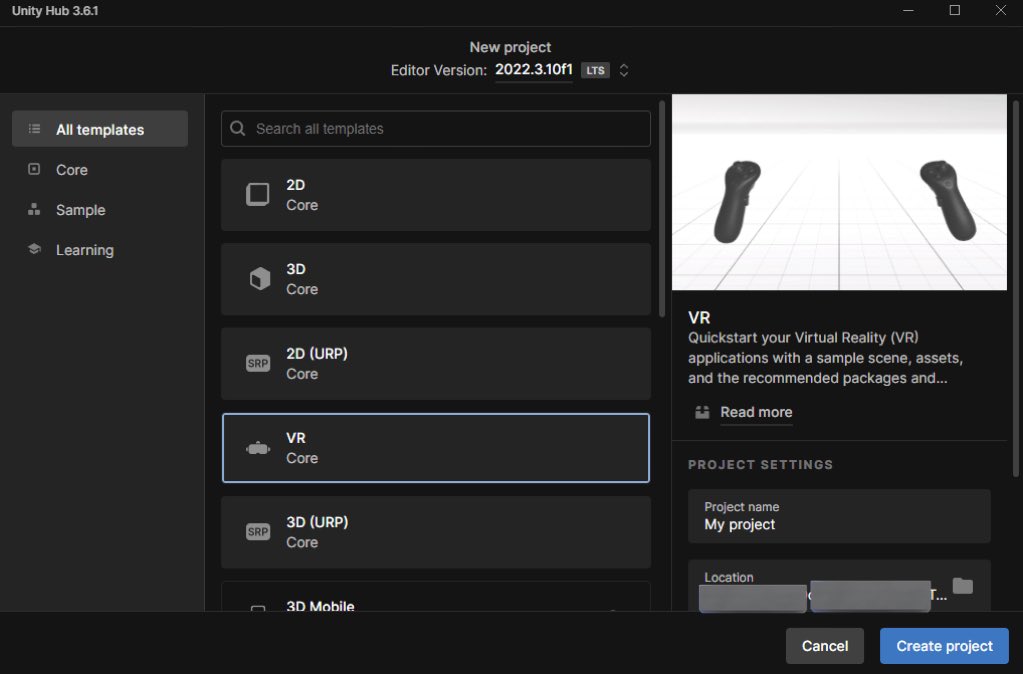Select the All templates category

(100, 129)
